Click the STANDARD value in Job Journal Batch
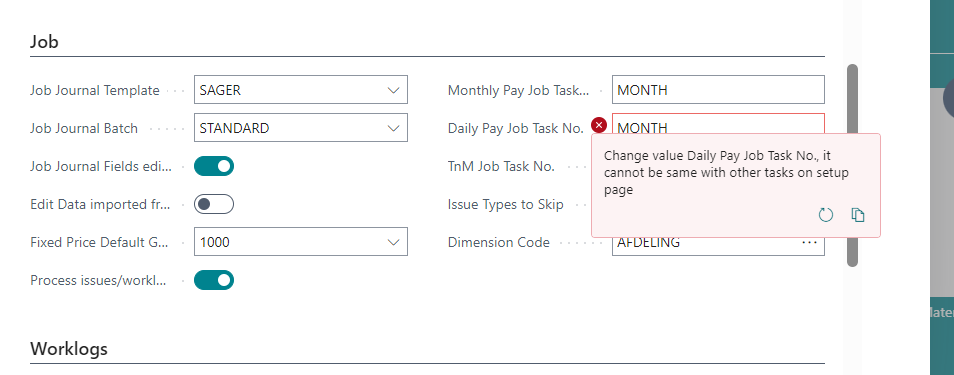 click(x=234, y=128)
